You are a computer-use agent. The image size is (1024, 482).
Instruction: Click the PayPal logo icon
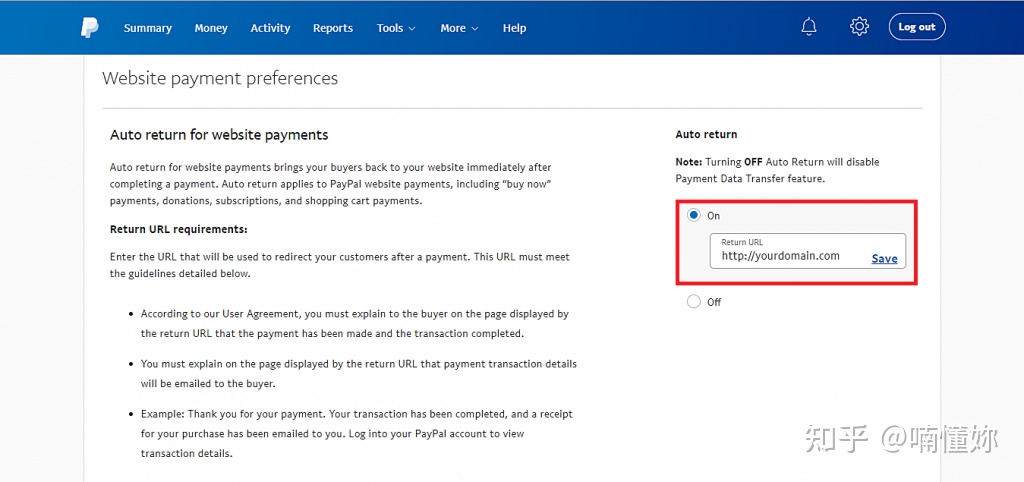89,27
